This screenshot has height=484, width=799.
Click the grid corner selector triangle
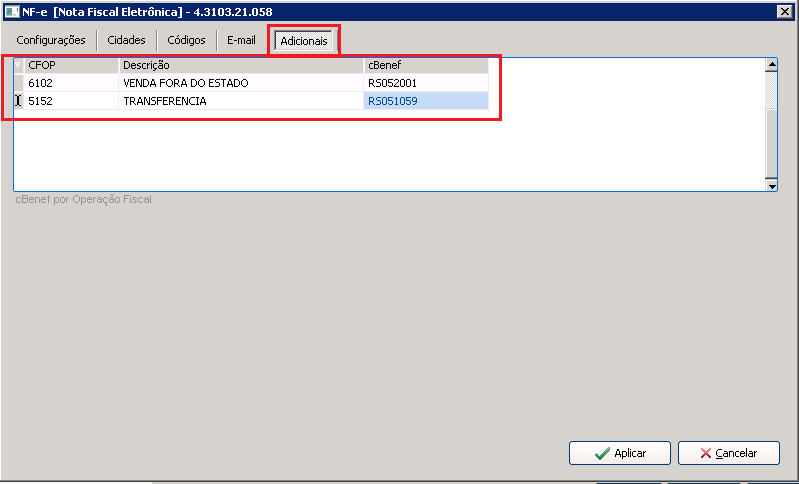point(18,65)
